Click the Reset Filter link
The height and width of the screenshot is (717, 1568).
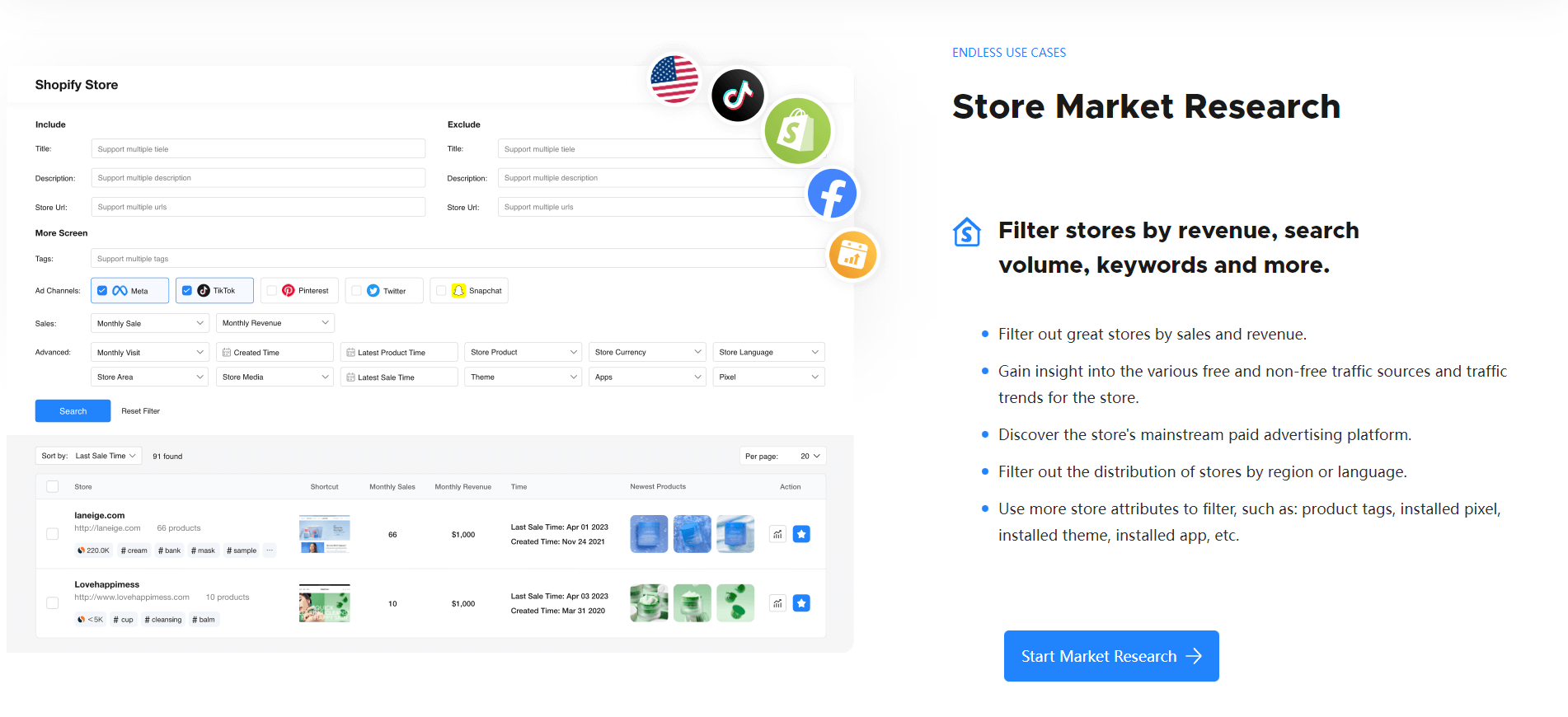[141, 411]
